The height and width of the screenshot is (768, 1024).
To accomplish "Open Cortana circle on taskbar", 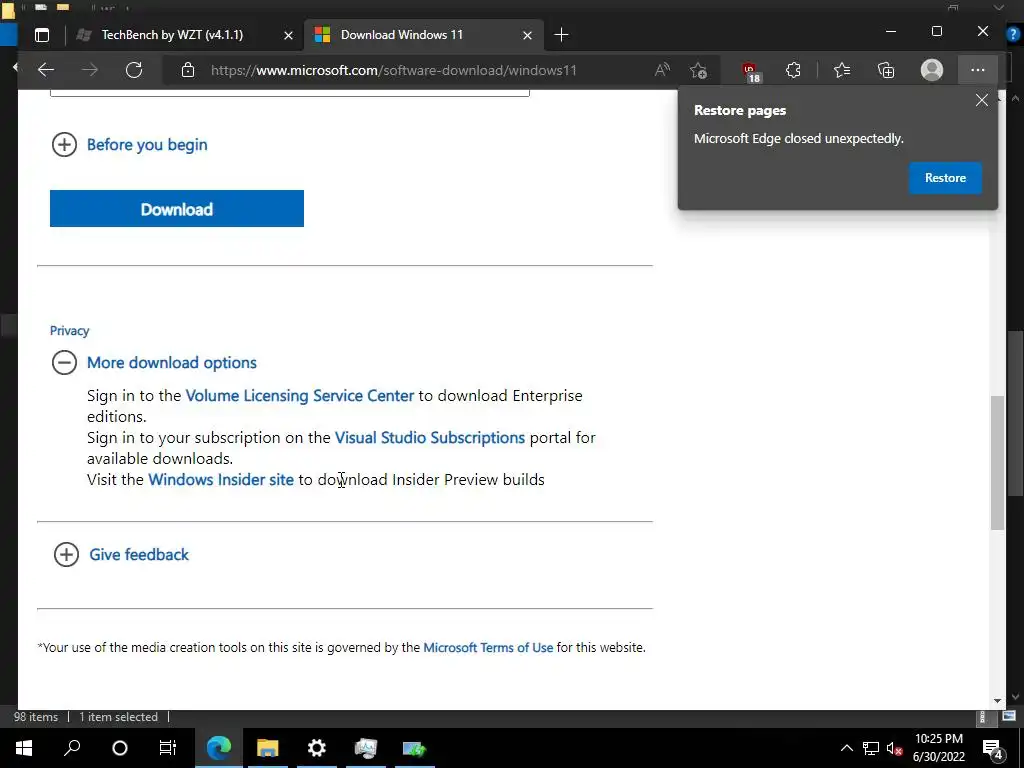I will (120, 748).
